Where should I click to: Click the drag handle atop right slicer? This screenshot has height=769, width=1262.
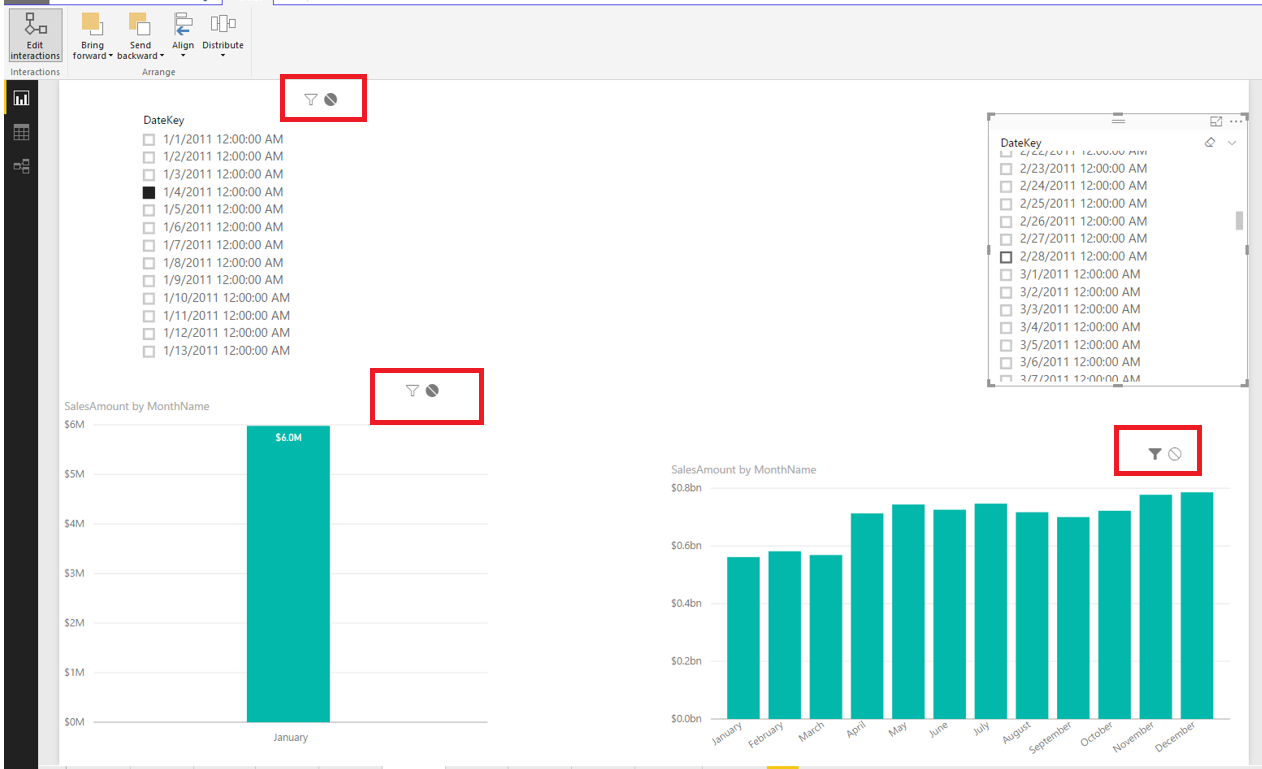point(1118,120)
